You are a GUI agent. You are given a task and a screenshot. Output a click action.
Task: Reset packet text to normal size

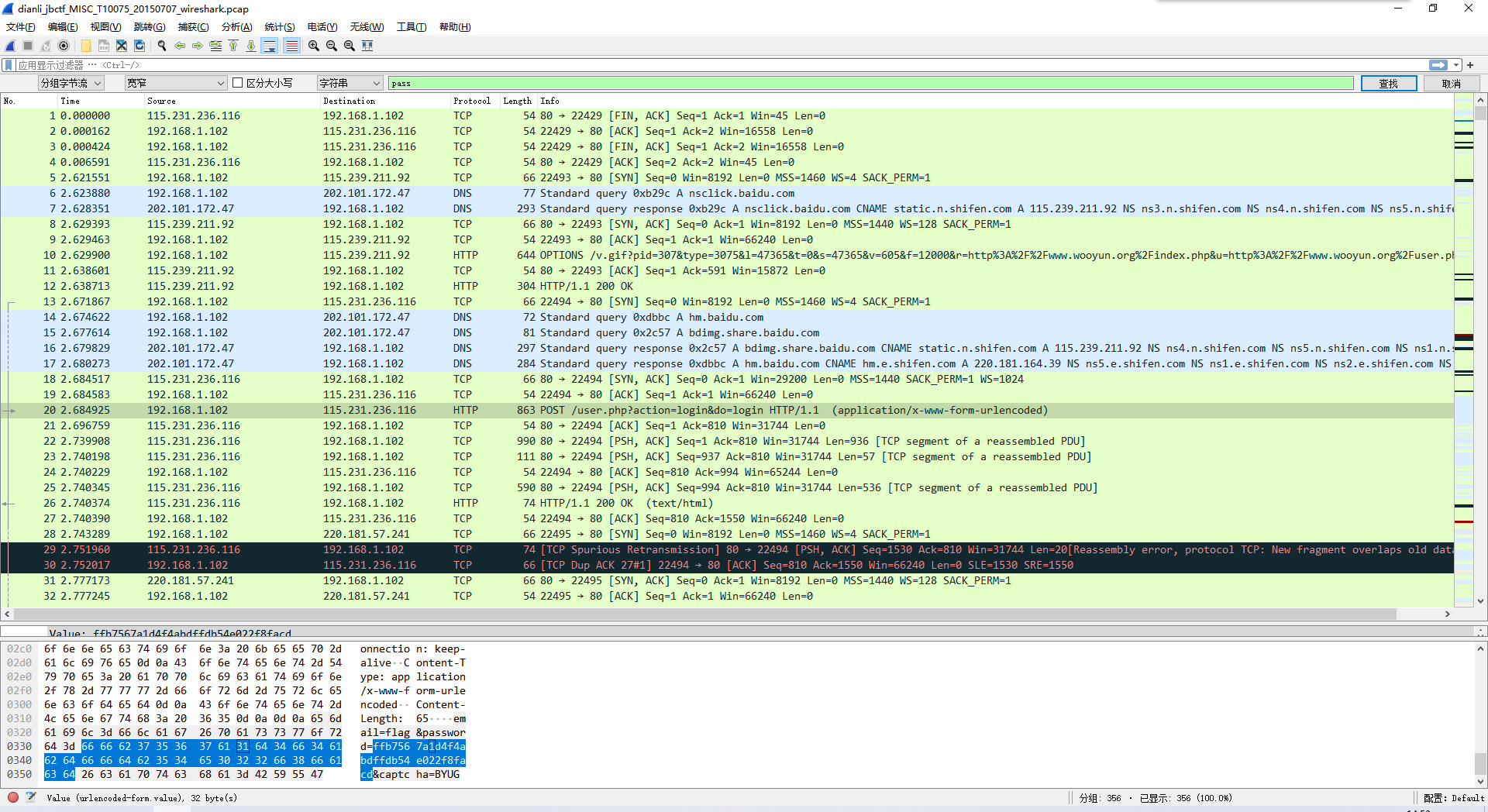(x=350, y=46)
